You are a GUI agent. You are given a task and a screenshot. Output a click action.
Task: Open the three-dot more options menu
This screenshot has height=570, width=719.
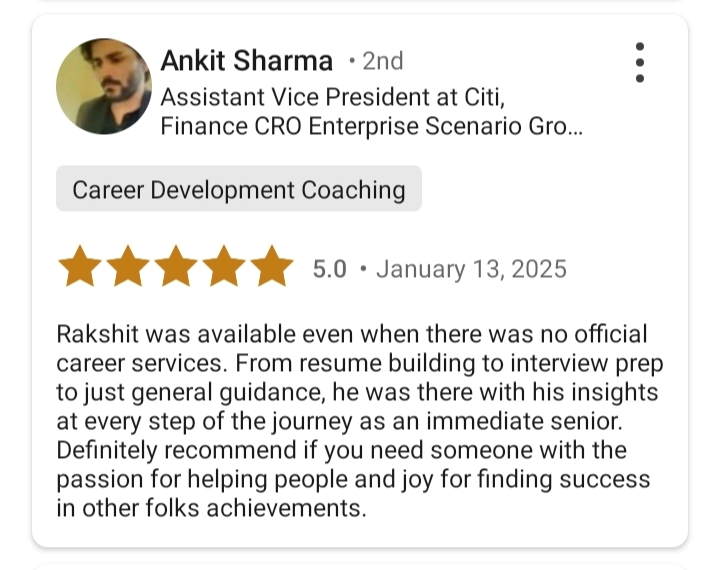[x=640, y=63]
